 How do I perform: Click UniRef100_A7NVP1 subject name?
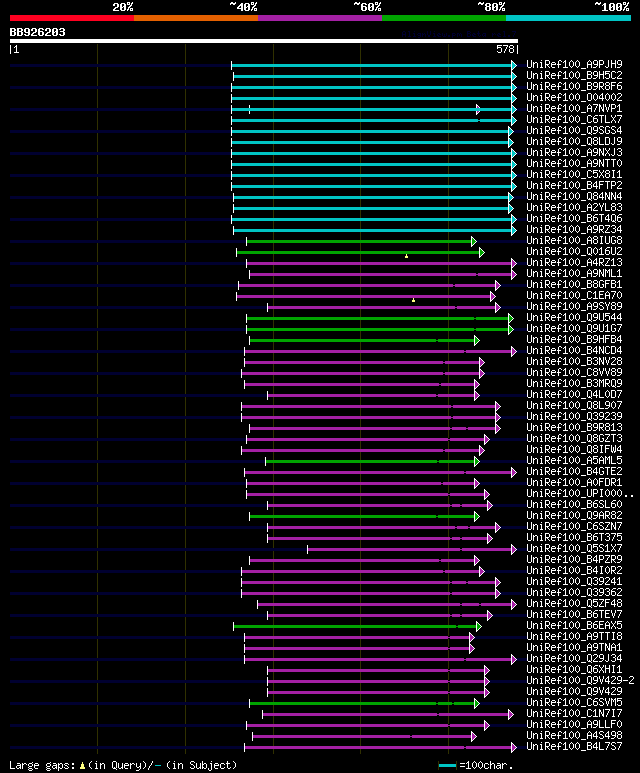[574, 108]
